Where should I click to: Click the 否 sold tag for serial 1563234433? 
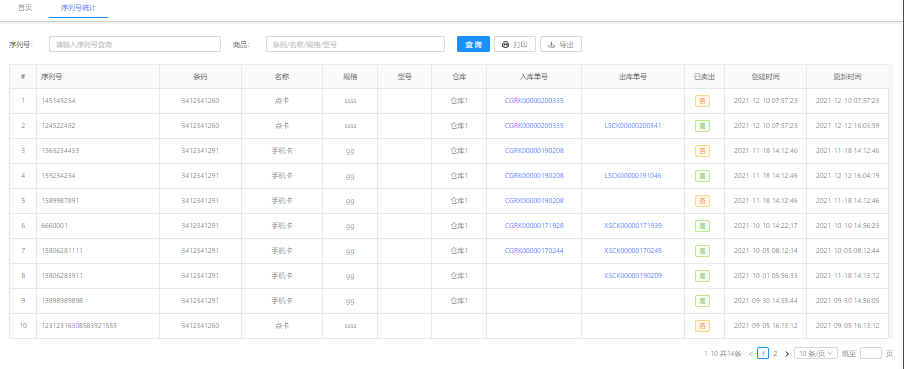click(702, 151)
